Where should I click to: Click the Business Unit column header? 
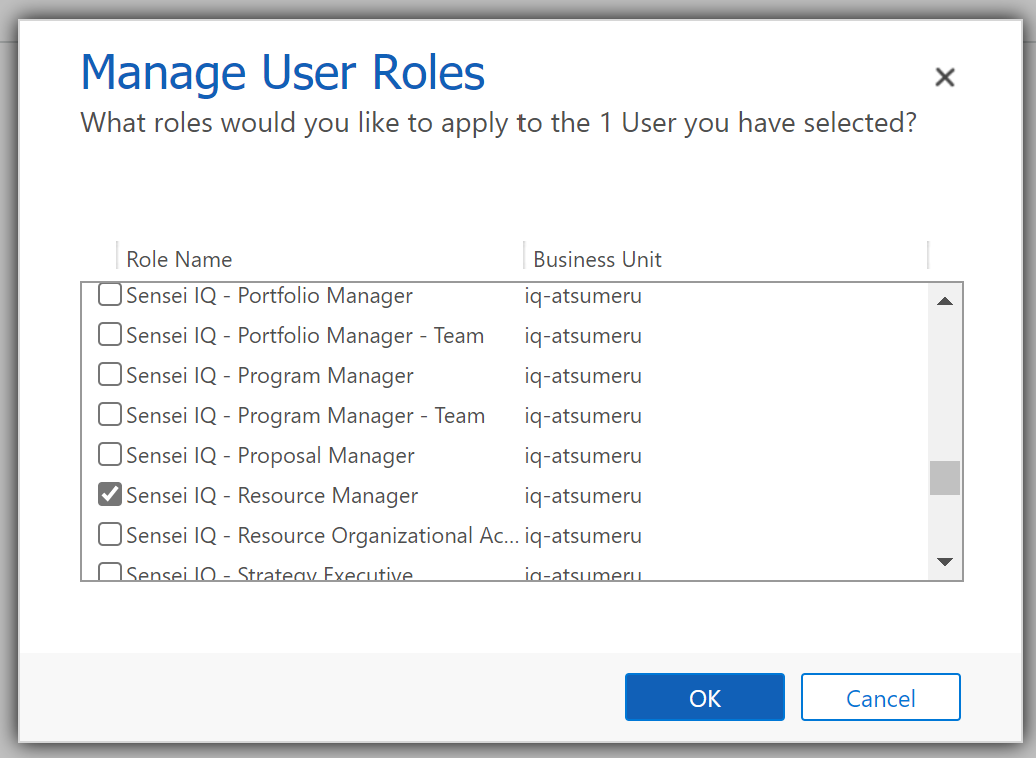click(597, 259)
